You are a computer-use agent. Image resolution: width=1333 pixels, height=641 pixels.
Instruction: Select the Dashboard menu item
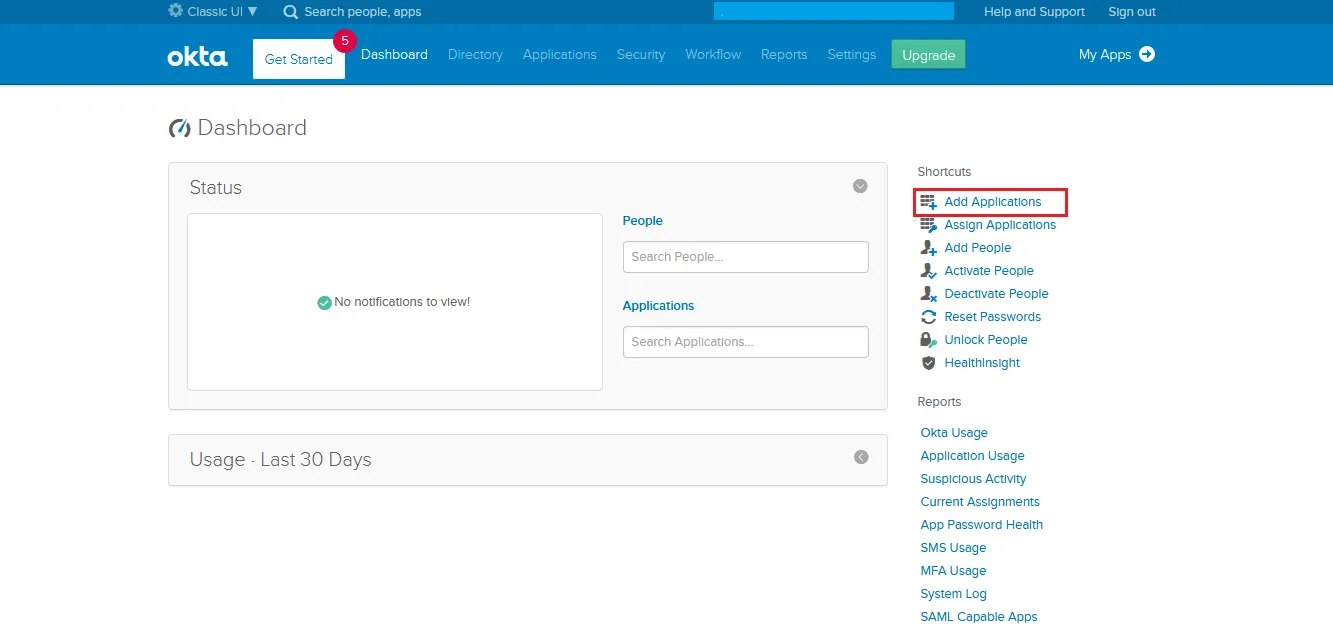394,55
